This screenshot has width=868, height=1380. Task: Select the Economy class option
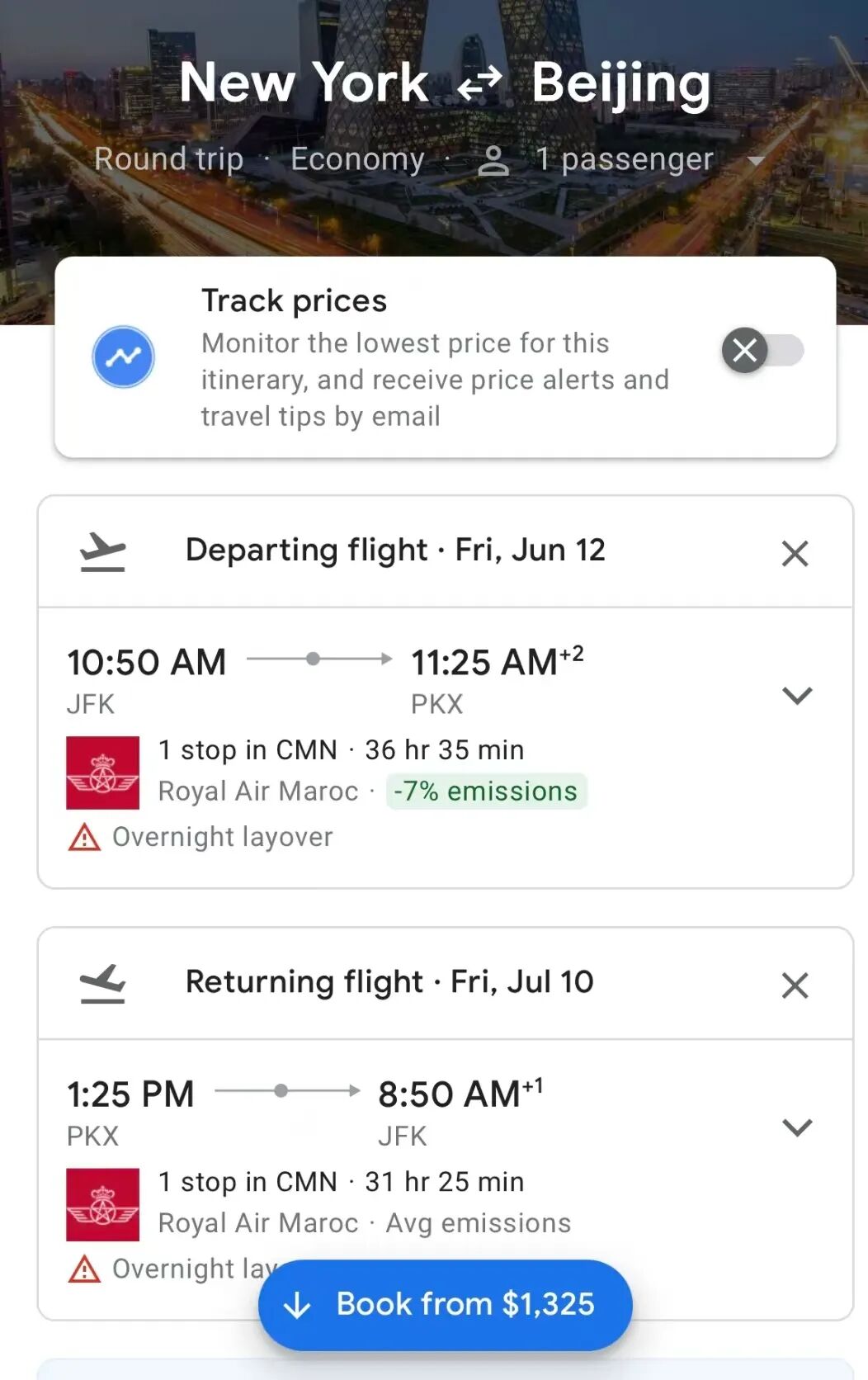(x=357, y=158)
